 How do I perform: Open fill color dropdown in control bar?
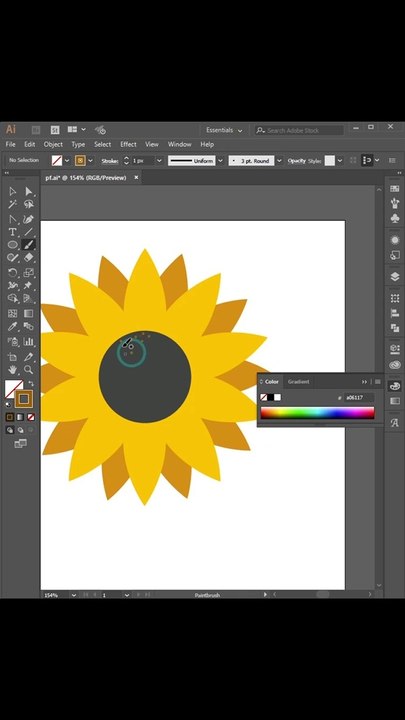[x=67, y=161]
